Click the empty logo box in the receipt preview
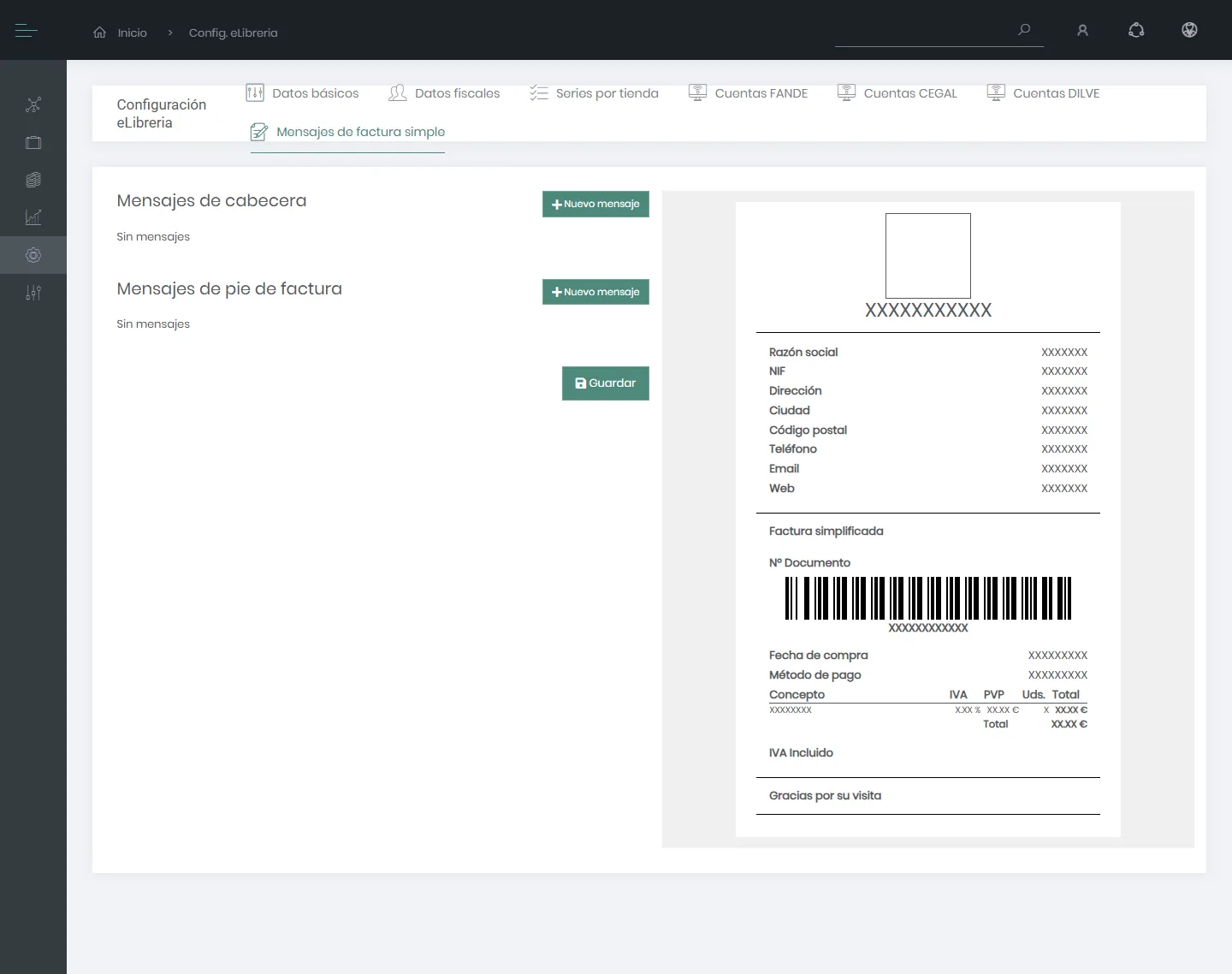This screenshot has width=1232, height=974. (928, 256)
